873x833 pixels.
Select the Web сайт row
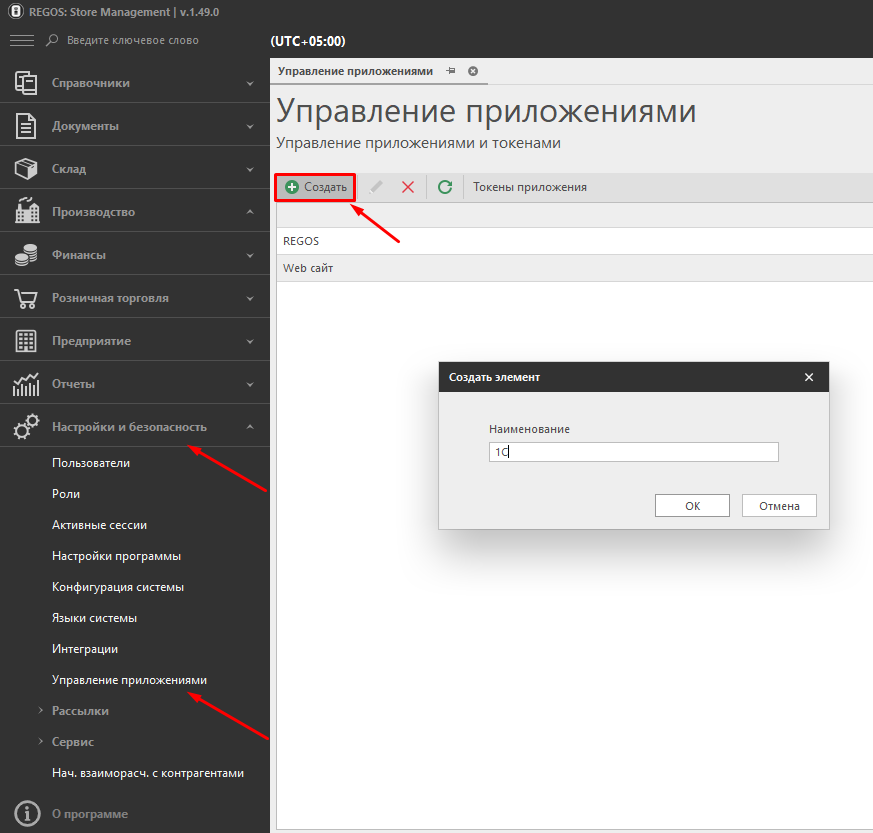point(575,268)
